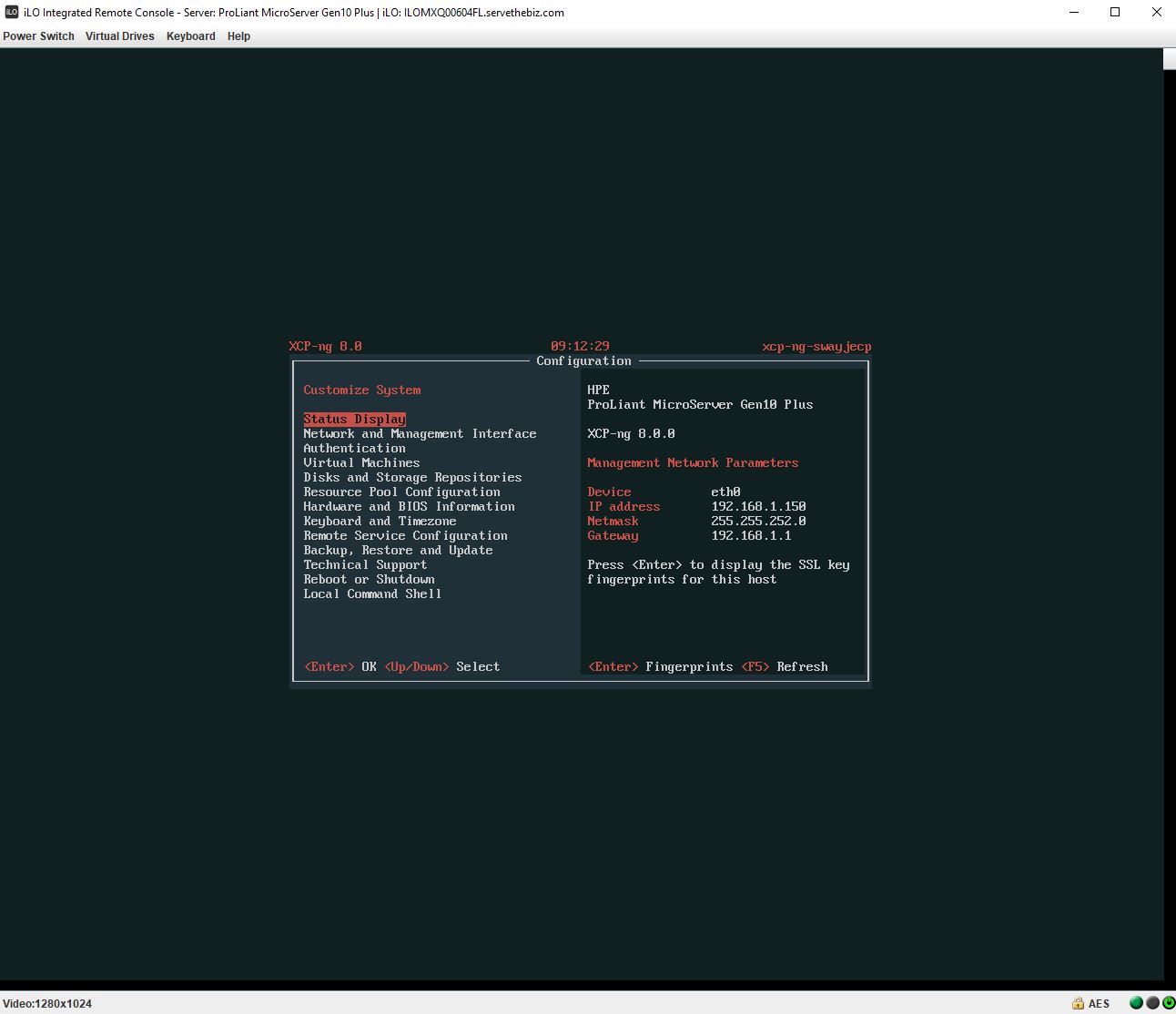Viewport: 1176px width, 1014px height.
Task: Open the Help menu
Action: point(238,36)
